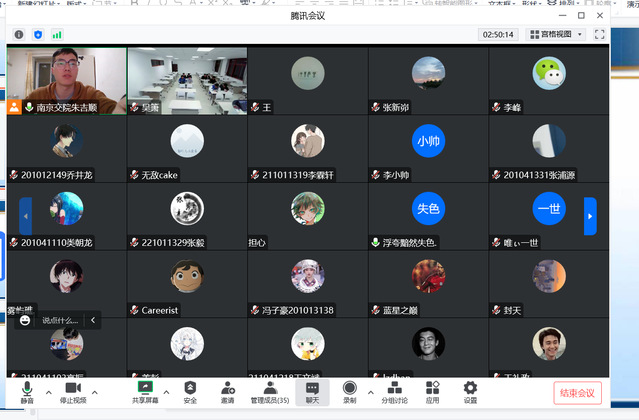Open the 安全 security icon in toolbar
Viewport: 639px width, 420px height.
click(190, 392)
